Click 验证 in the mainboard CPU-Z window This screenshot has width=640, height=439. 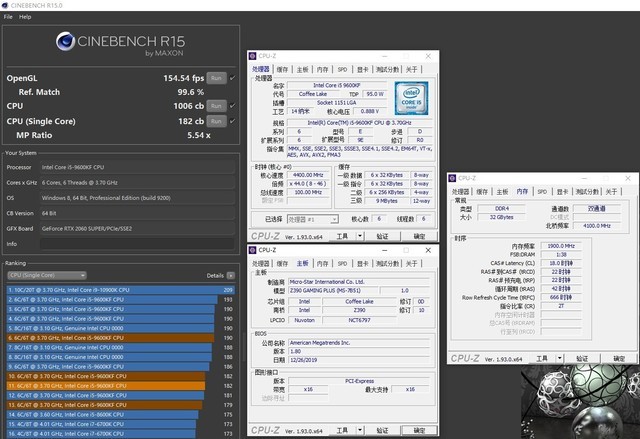382,430
